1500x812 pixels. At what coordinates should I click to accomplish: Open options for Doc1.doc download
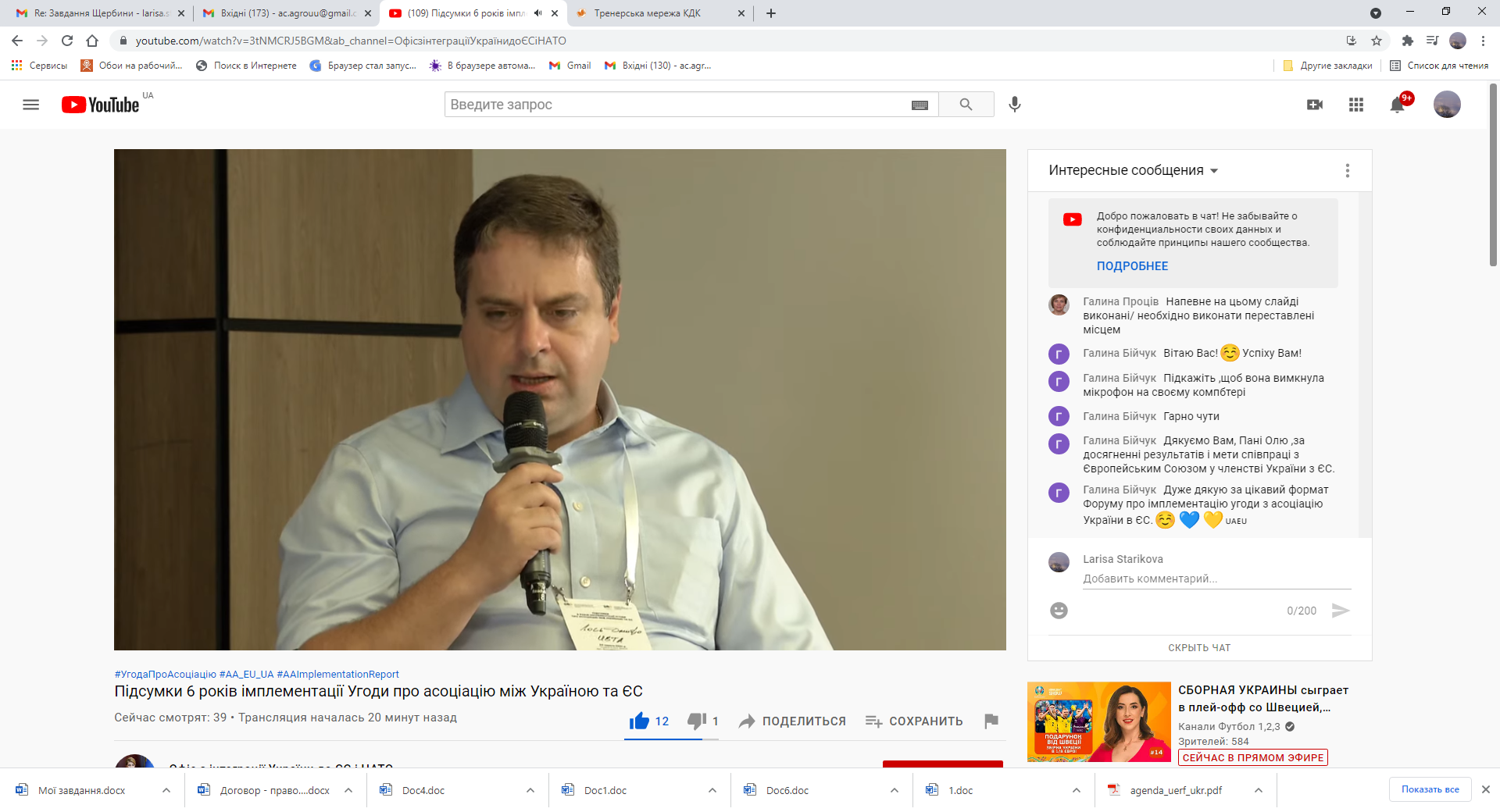[x=712, y=790]
